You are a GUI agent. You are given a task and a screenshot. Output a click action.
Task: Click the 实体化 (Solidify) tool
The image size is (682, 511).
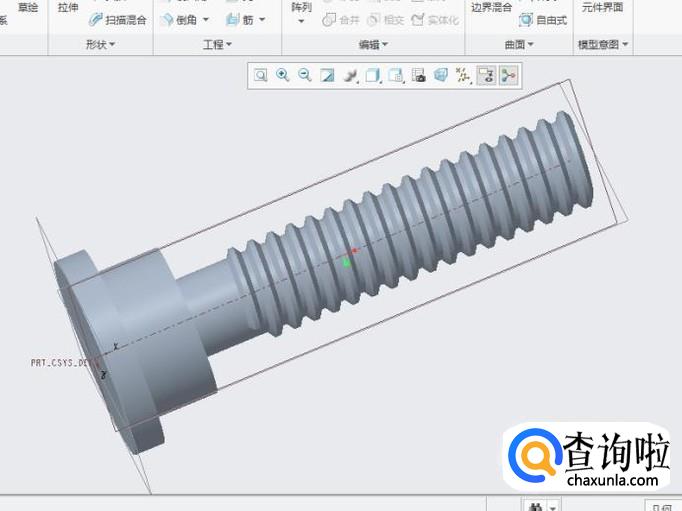coord(435,20)
